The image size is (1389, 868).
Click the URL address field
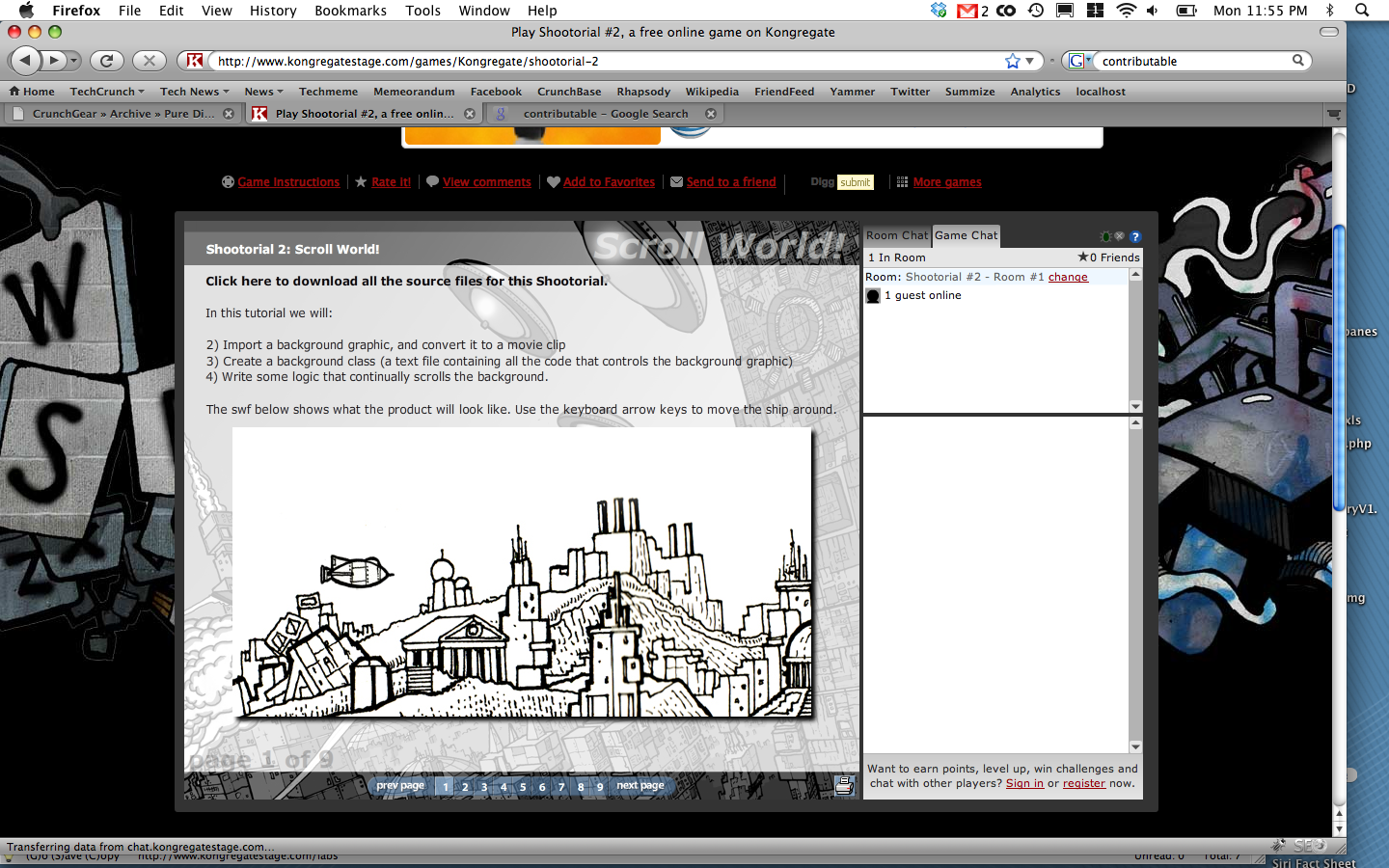(x=608, y=61)
